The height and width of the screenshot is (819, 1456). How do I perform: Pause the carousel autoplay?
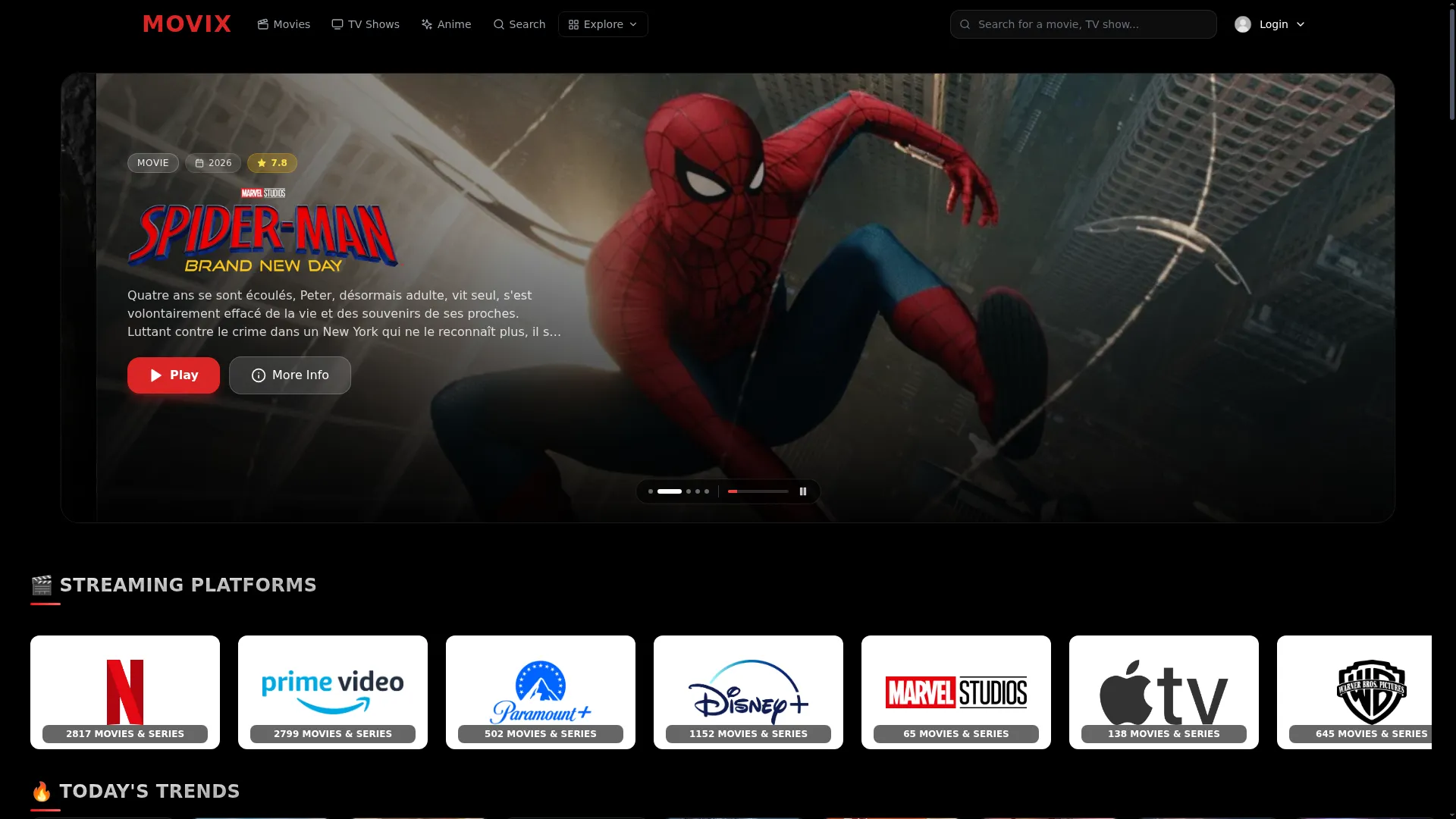[803, 491]
